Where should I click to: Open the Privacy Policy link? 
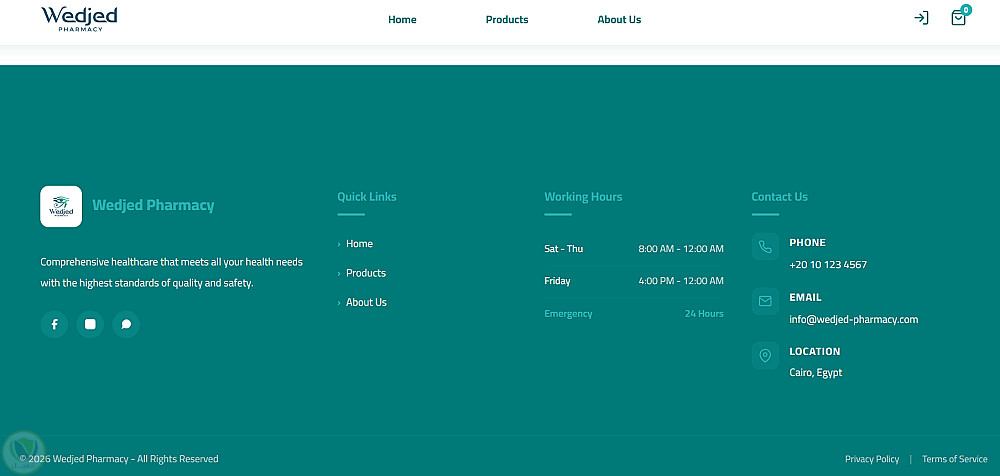click(872, 459)
